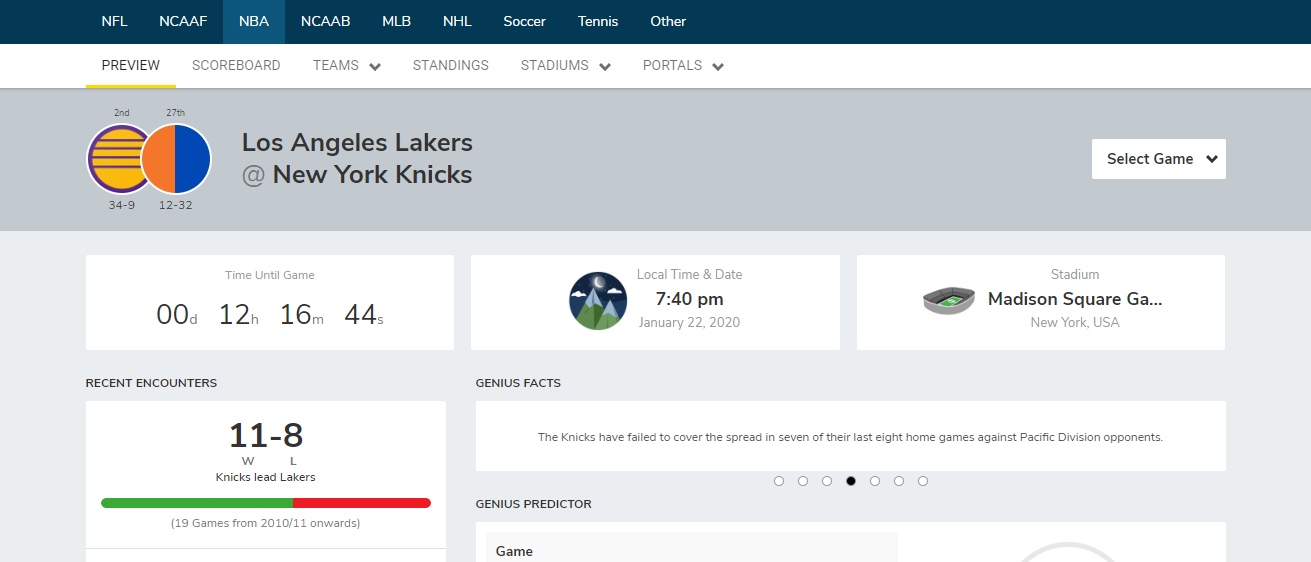
Task: Click the green-red win-loss bar
Action: [266, 503]
